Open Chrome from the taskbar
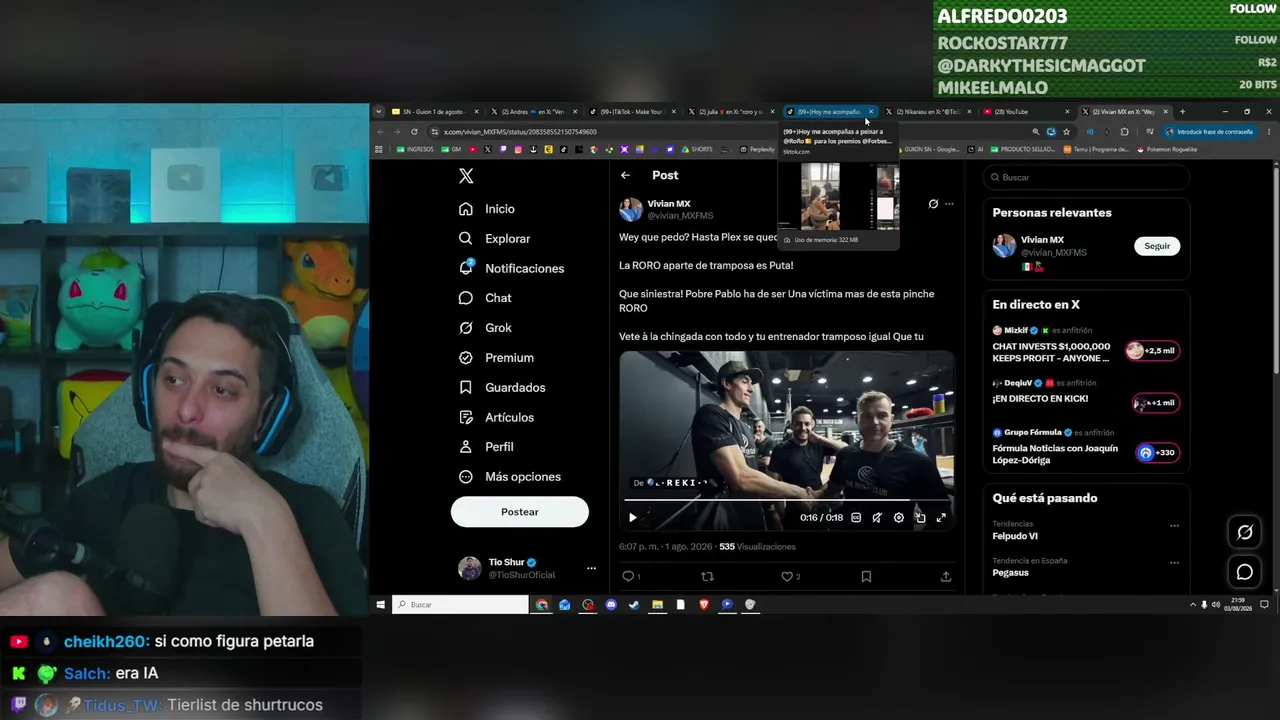Viewport: 1280px width, 720px height. click(542, 605)
